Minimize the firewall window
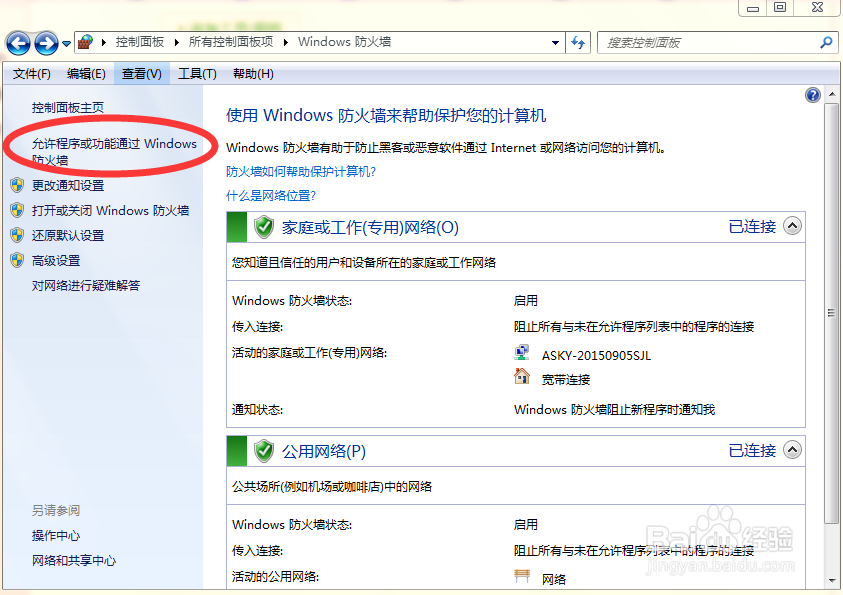 point(753,8)
